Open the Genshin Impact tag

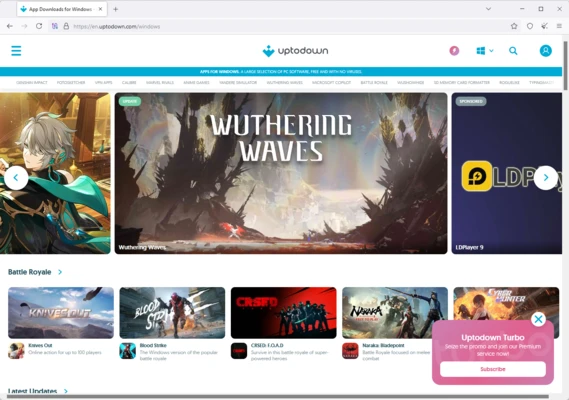[x=32, y=82]
